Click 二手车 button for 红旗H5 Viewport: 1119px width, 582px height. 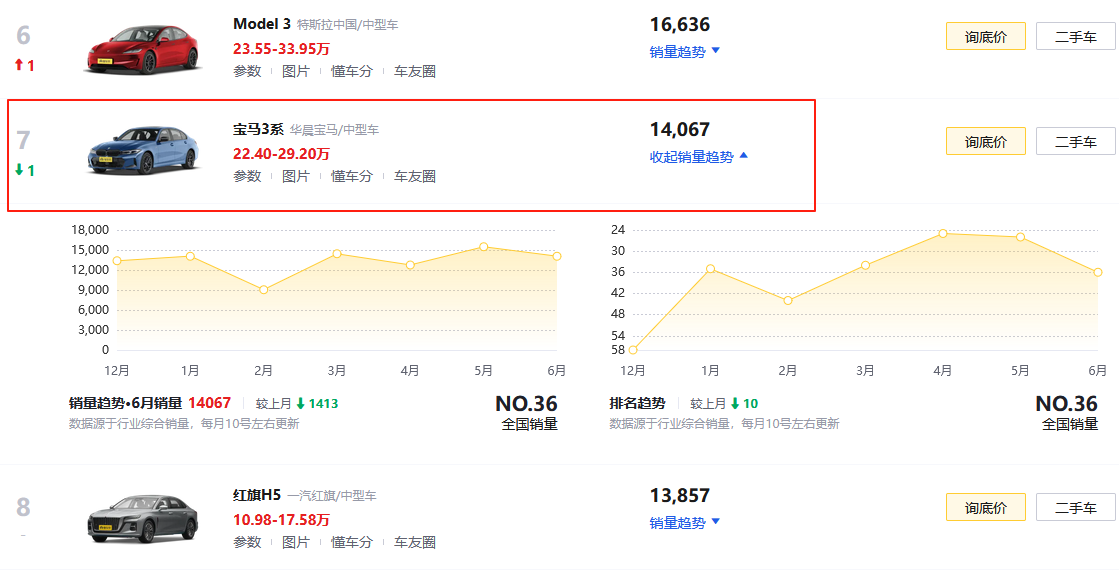pos(1075,507)
